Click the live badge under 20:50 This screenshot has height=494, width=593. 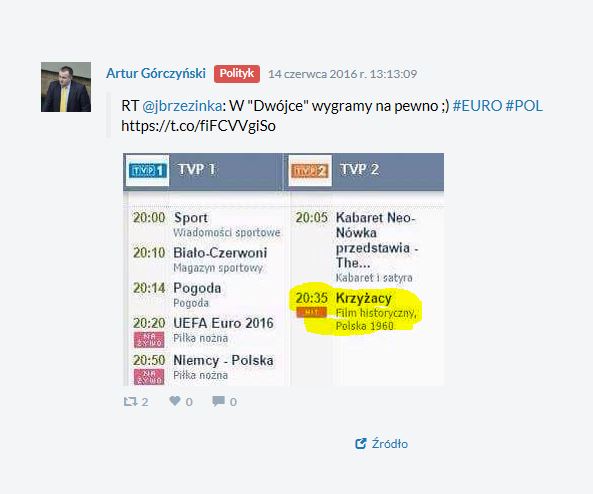[x=149, y=377]
